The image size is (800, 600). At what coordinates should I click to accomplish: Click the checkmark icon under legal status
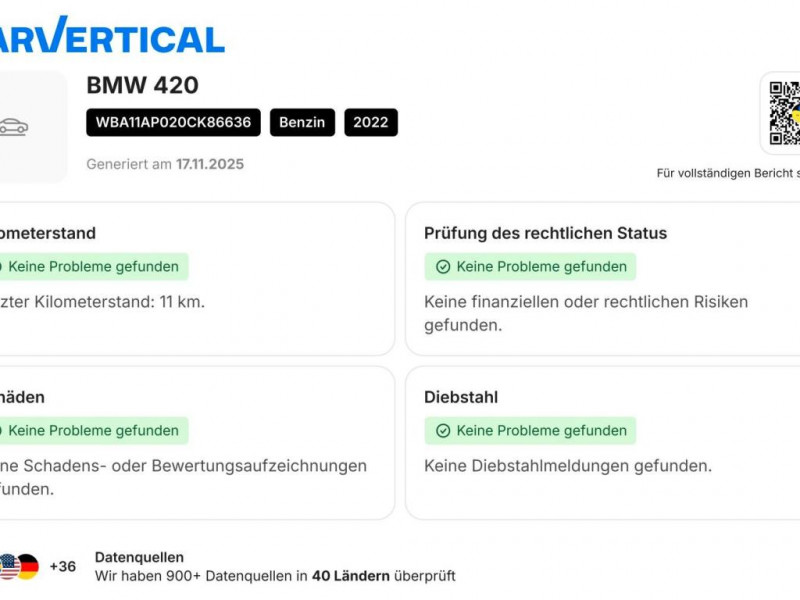point(443,267)
